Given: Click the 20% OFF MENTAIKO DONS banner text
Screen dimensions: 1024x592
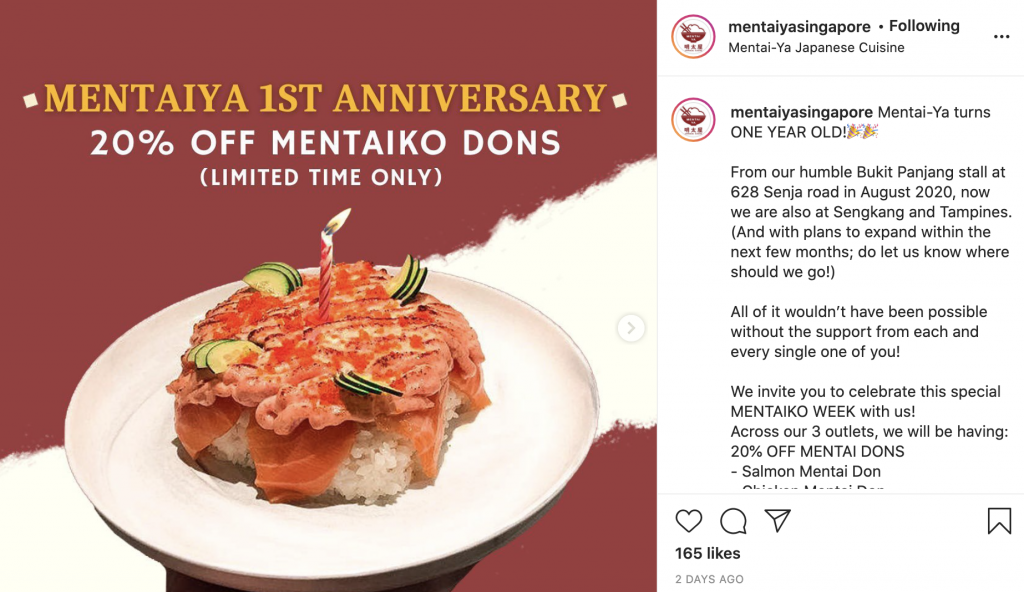Looking at the screenshot, I should [x=326, y=144].
